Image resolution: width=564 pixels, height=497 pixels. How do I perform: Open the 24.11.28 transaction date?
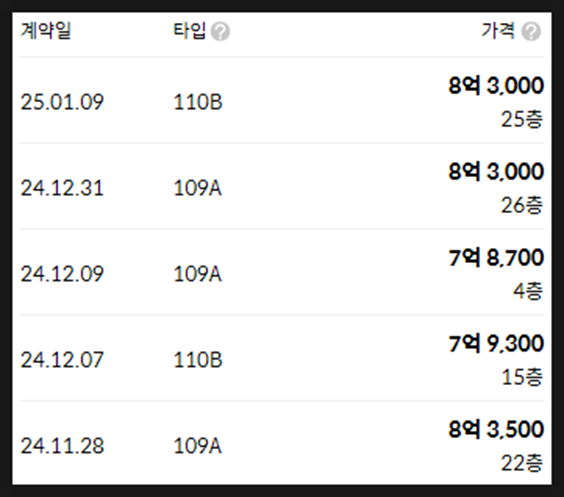(x=62, y=446)
